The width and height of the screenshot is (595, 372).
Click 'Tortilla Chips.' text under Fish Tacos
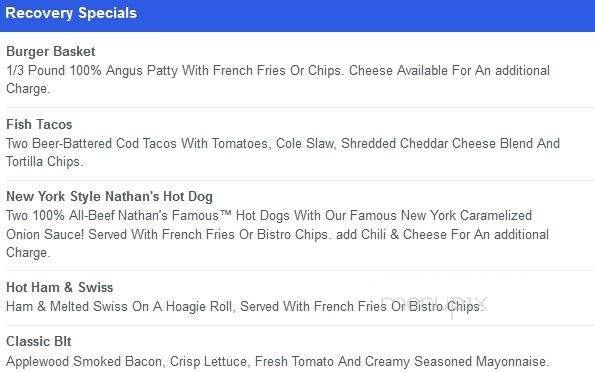(45, 162)
